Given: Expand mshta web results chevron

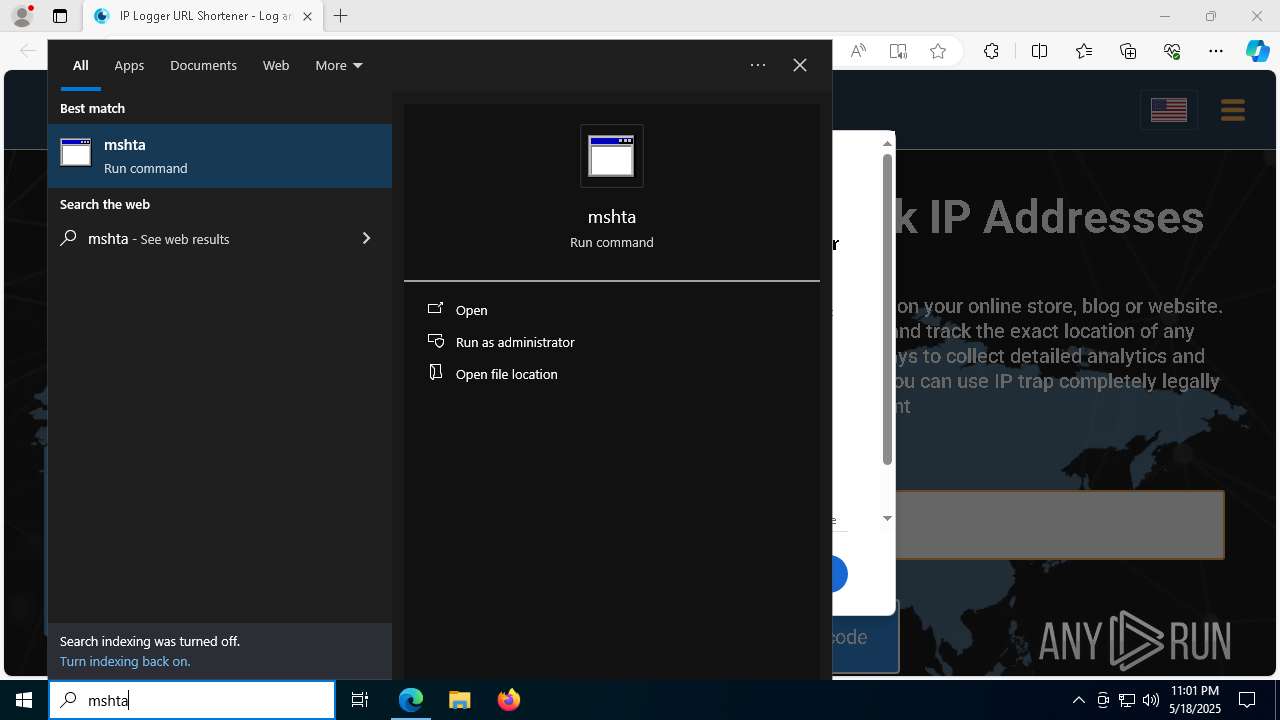Looking at the screenshot, I should coord(366,238).
